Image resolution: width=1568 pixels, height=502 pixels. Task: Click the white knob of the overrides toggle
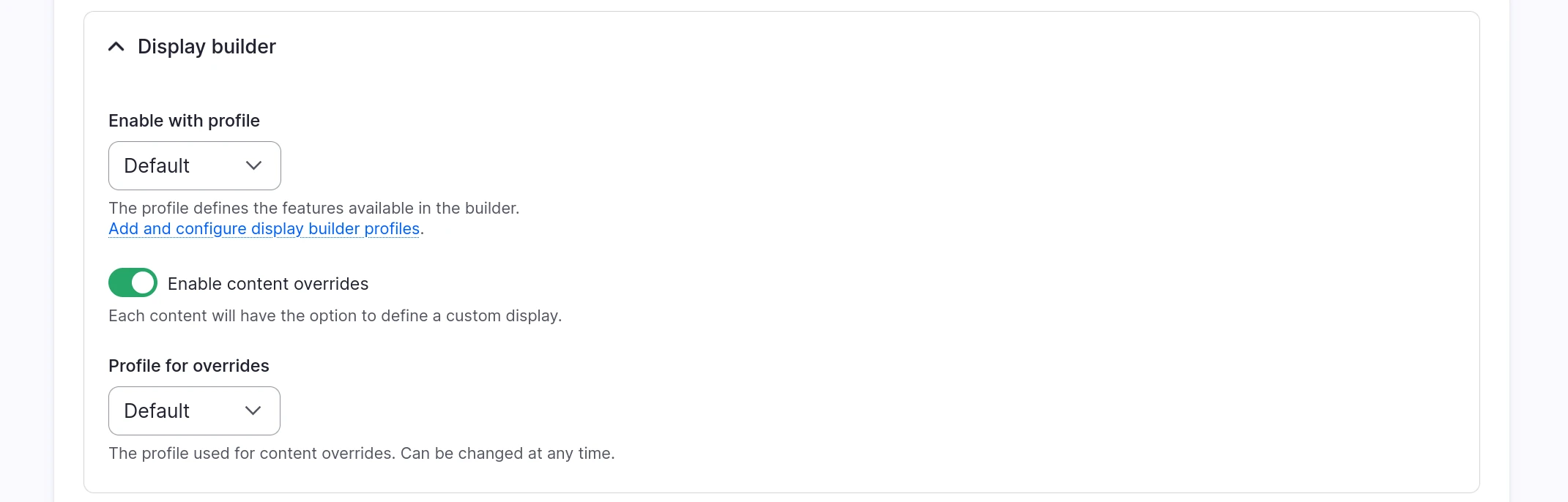pos(144,283)
